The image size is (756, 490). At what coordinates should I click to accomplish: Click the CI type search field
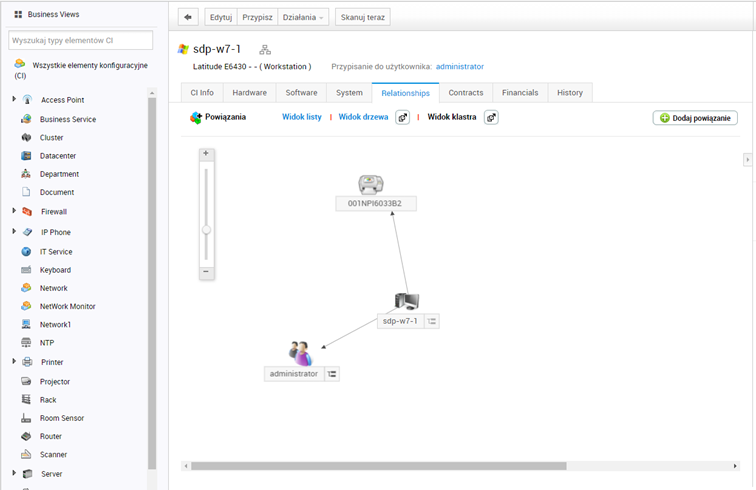tap(81, 40)
